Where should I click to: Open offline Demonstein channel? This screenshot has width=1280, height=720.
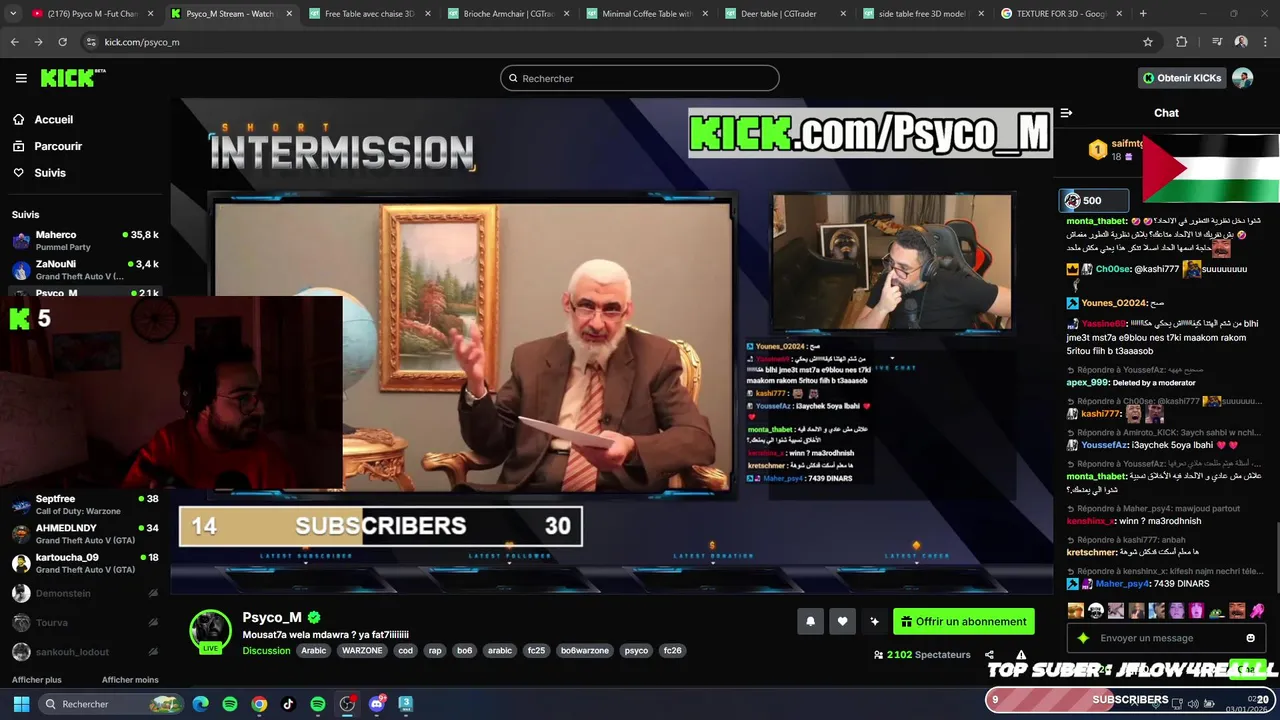click(x=85, y=593)
